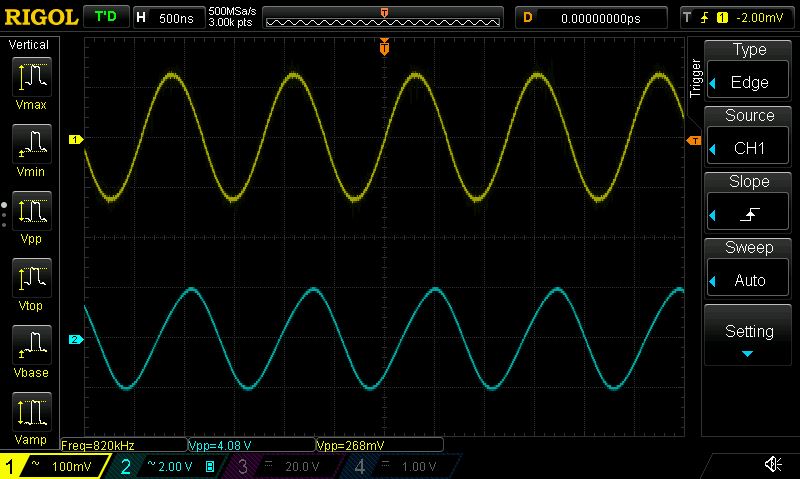Screen dimensions: 800x479
Task: Select the Vmax measurement icon
Action: point(31,78)
